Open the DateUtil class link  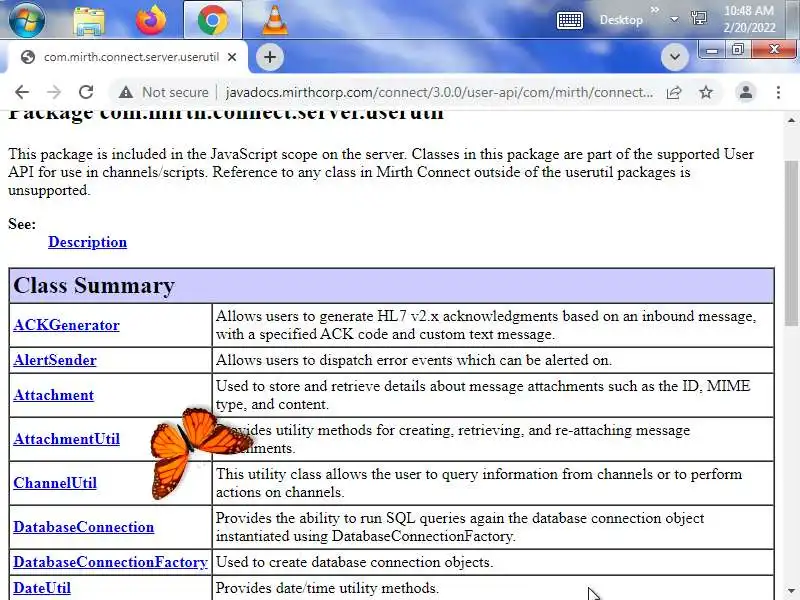(42, 588)
